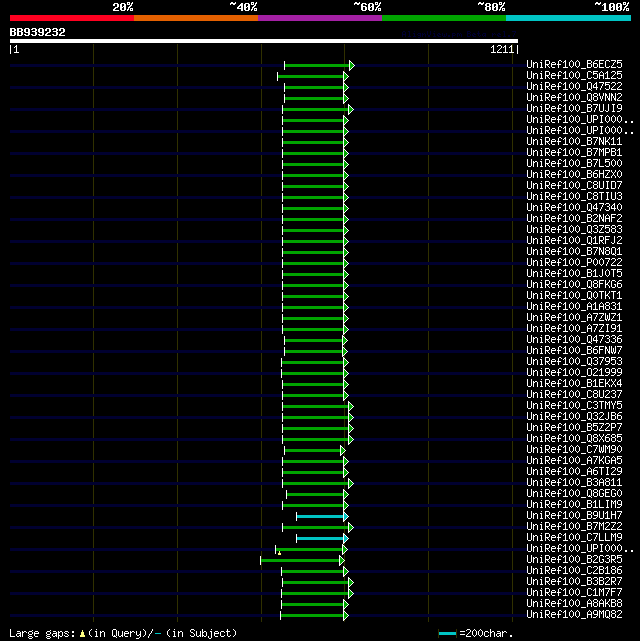Click the cyan alignment bar for UniRef100_C7LLM9
The width and height of the screenshot is (640, 641).
(x=322, y=539)
